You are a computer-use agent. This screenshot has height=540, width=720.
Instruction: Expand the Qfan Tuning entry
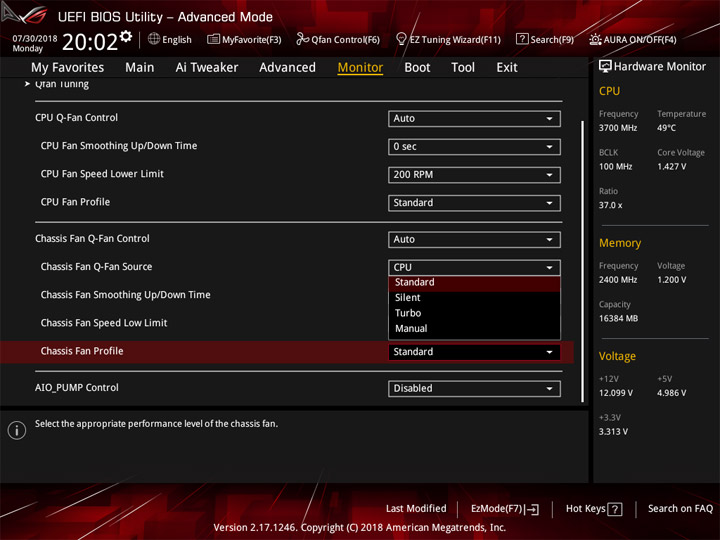[62, 84]
